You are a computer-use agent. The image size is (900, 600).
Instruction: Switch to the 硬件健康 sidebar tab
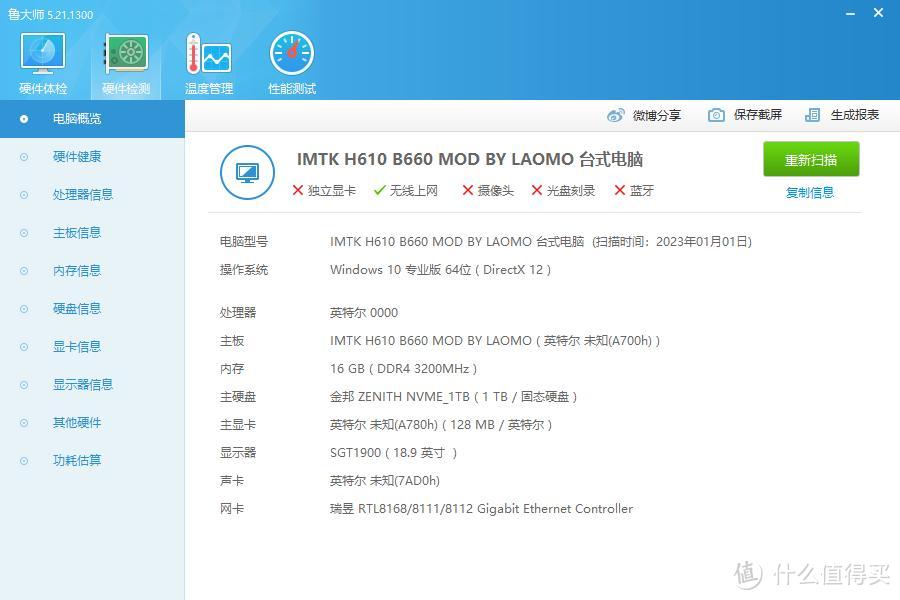click(x=79, y=156)
